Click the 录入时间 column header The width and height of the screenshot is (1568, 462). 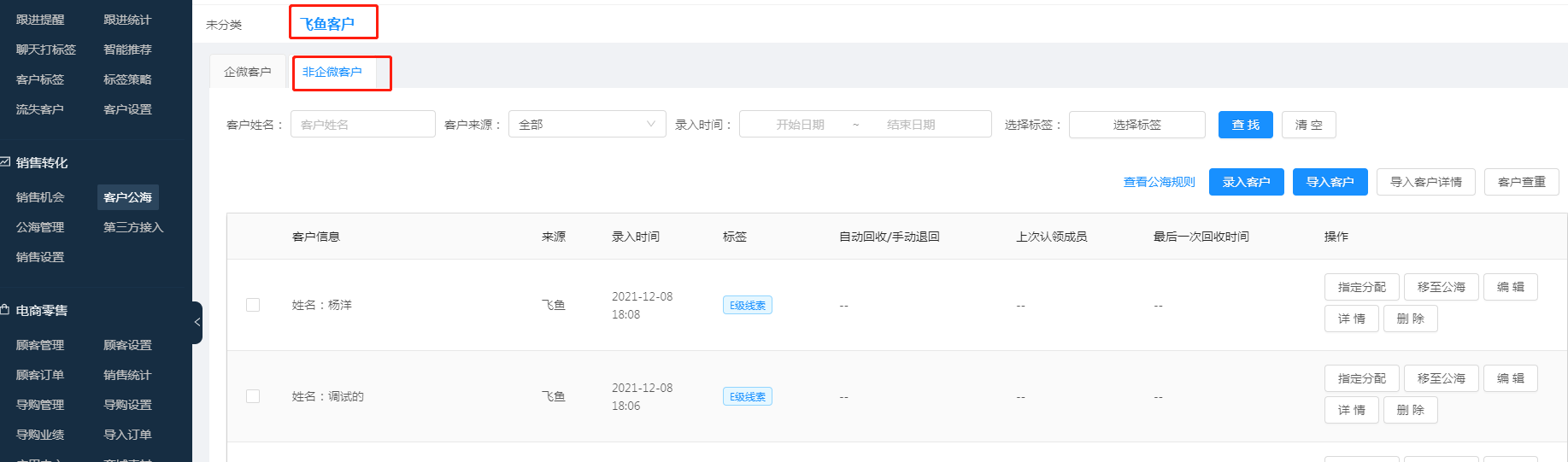coord(636,237)
